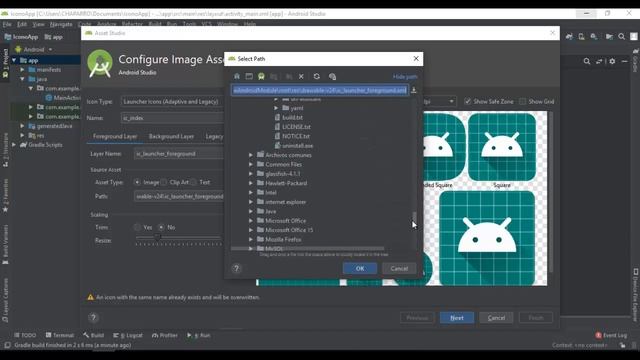Click horizontal scrollbar in file tree
The height and width of the screenshot is (360, 640).
307,248
